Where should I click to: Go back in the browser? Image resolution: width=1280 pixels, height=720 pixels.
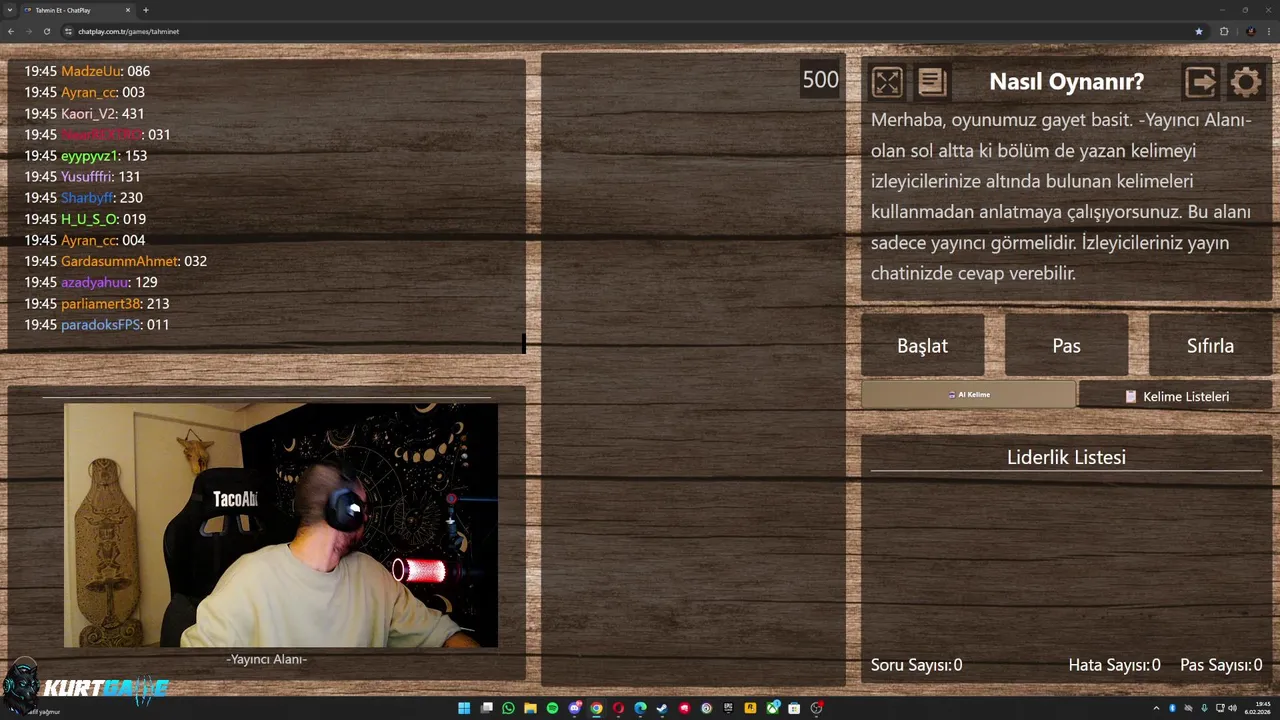[x=10, y=31]
